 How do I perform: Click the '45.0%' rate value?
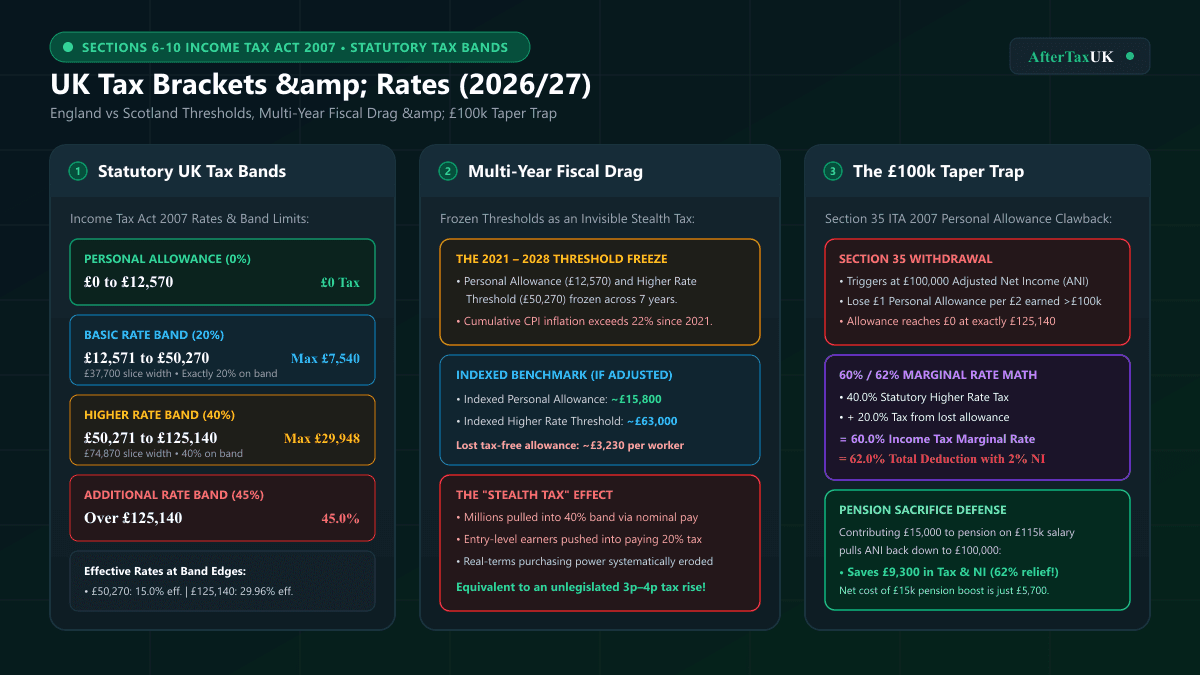click(340, 518)
